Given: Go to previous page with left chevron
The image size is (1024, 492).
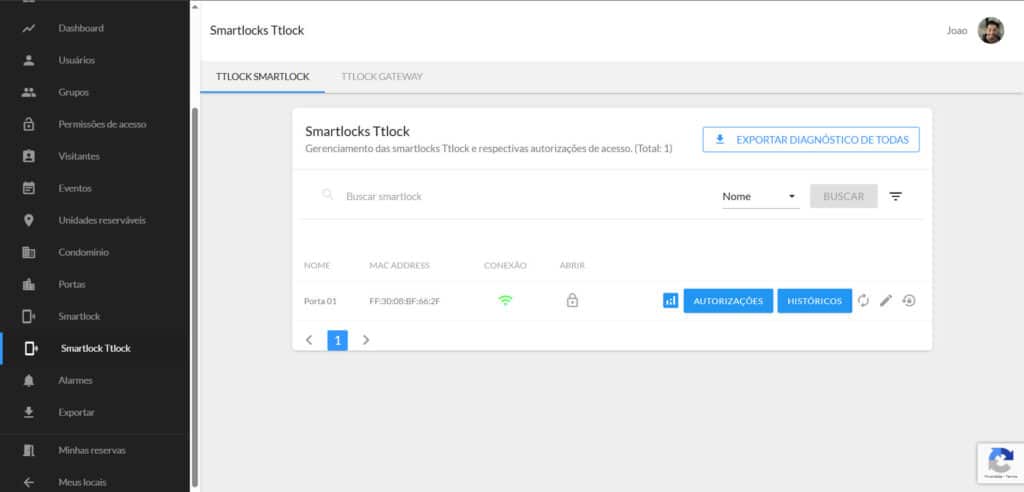Looking at the screenshot, I should [309, 340].
